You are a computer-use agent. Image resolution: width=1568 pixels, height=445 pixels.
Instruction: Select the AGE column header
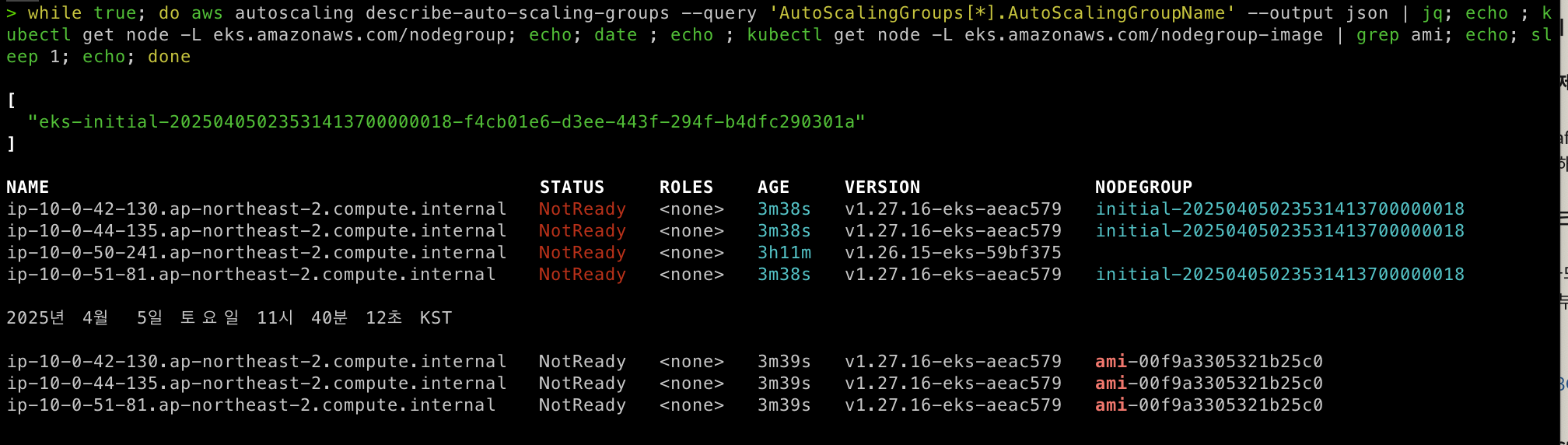click(x=773, y=187)
